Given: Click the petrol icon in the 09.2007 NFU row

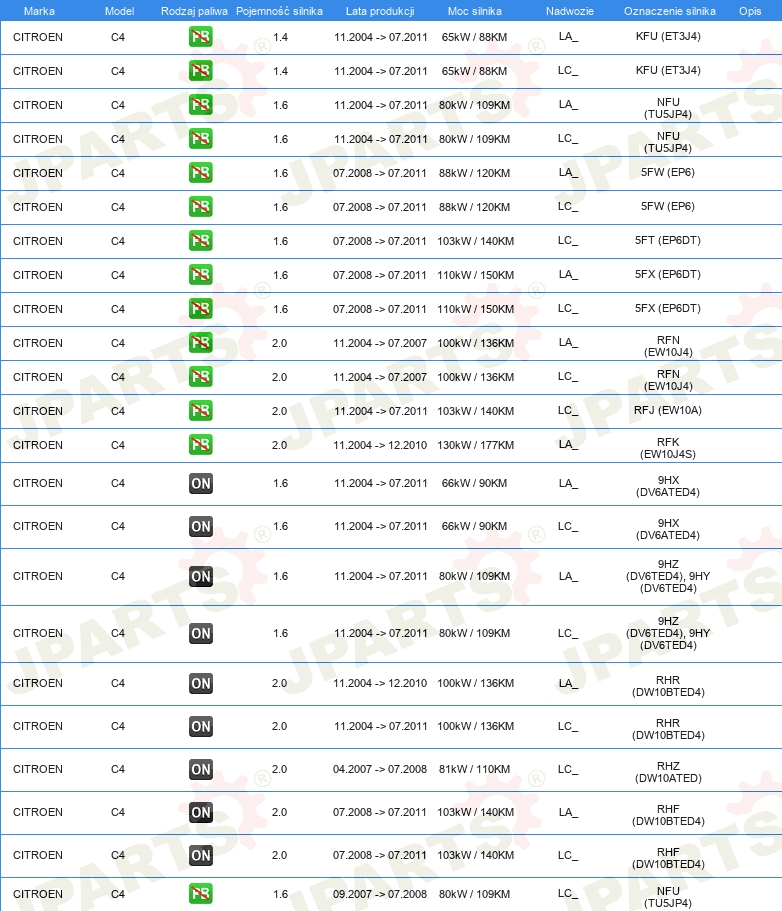Looking at the screenshot, I should (x=200, y=894).
